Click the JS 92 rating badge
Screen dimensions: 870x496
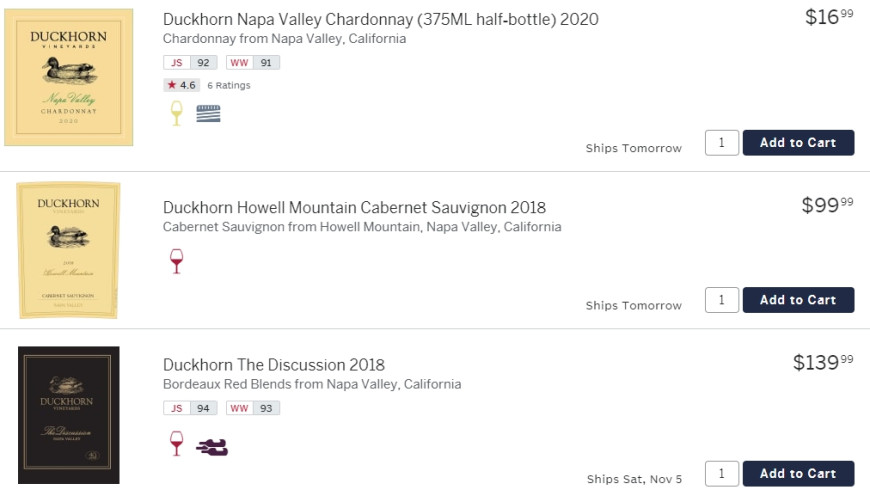point(190,62)
